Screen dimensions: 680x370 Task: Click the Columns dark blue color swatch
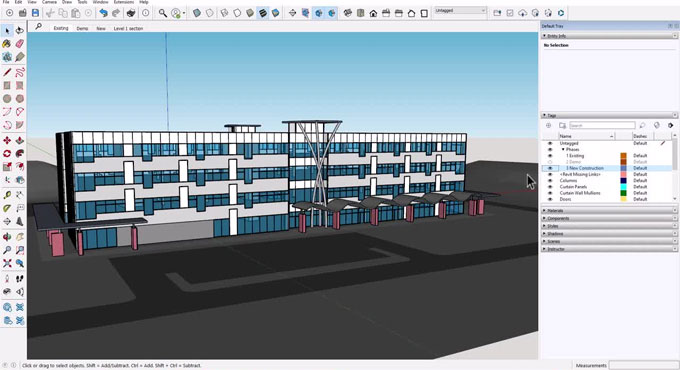coord(623,180)
